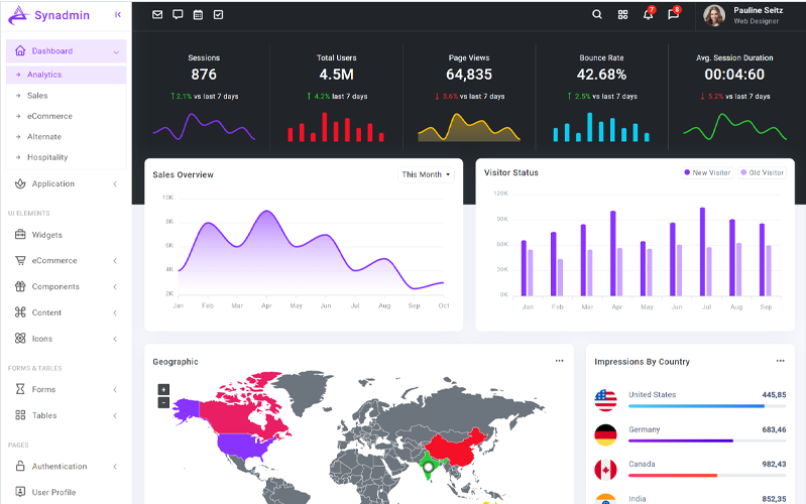This screenshot has height=504, width=806.
Task: Open the This Month dropdown
Action: 426,175
